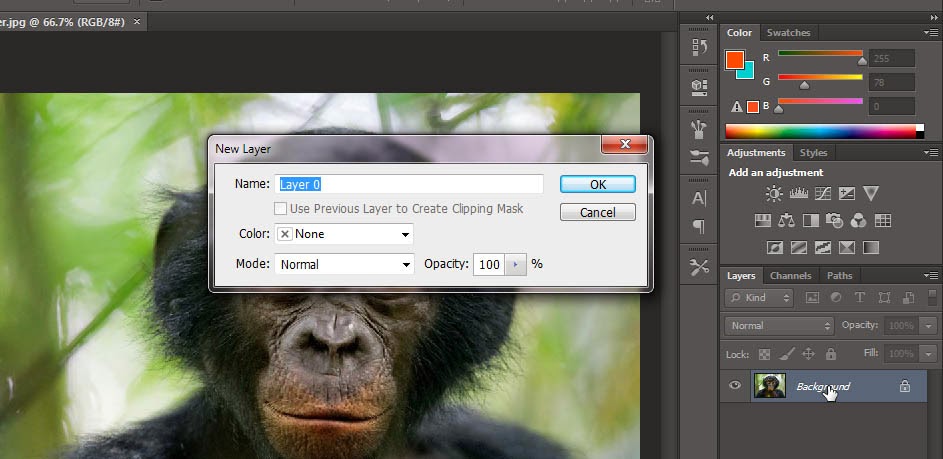This screenshot has width=943, height=459.
Task: Add a Hue/Saturation adjustment
Action: pyautogui.click(x=763, y=221)
